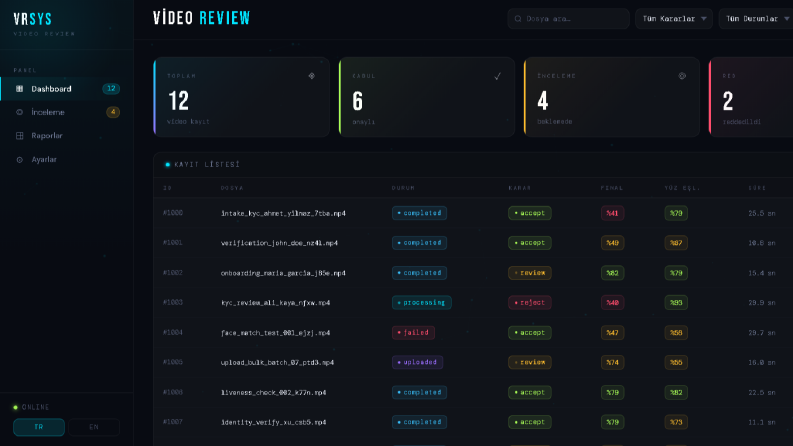Select the Red 2 summary card
The image size is (793, 446).
point(751,97)
